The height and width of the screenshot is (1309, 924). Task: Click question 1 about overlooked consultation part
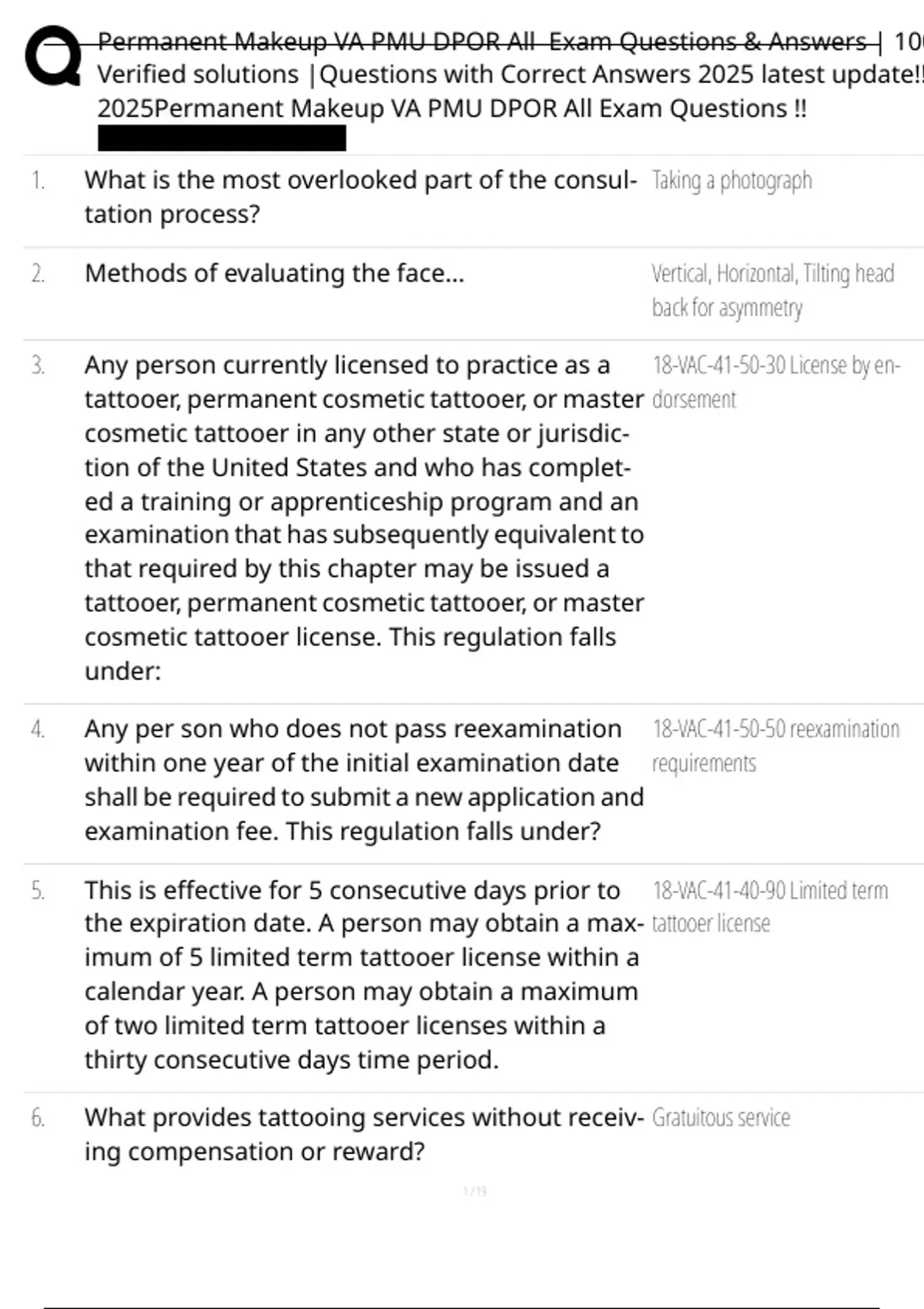click(361, 197)
